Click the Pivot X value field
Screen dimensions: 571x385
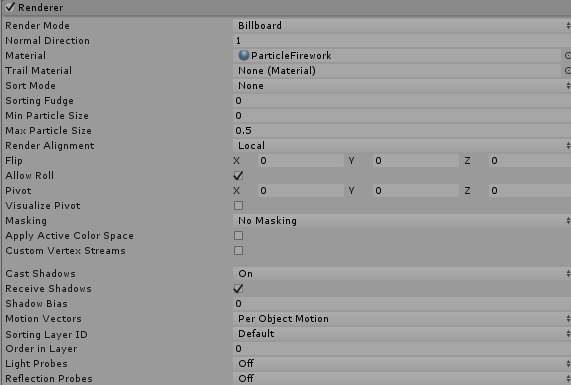point(301,190)
